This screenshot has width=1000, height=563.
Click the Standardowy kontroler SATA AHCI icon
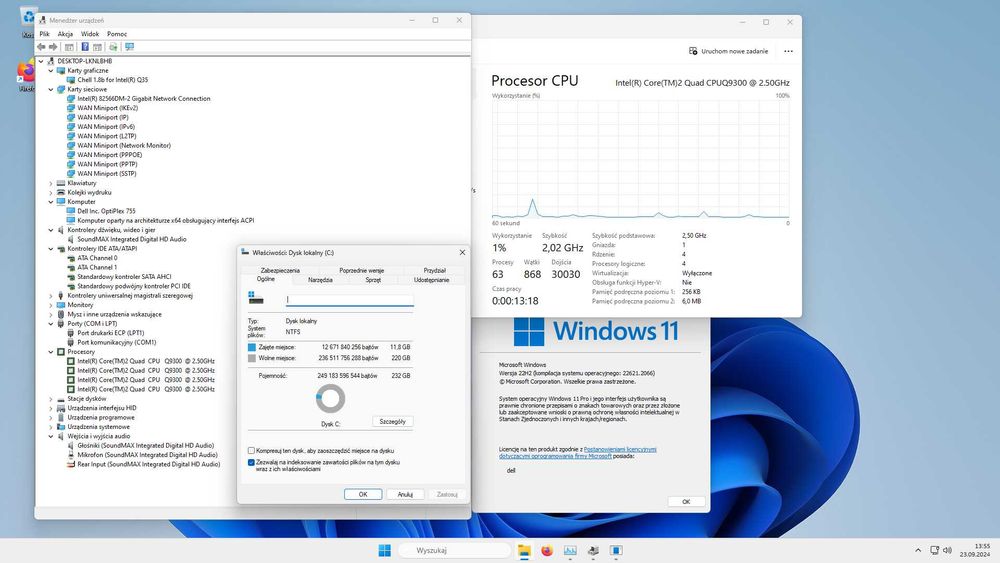coord(71,277)
